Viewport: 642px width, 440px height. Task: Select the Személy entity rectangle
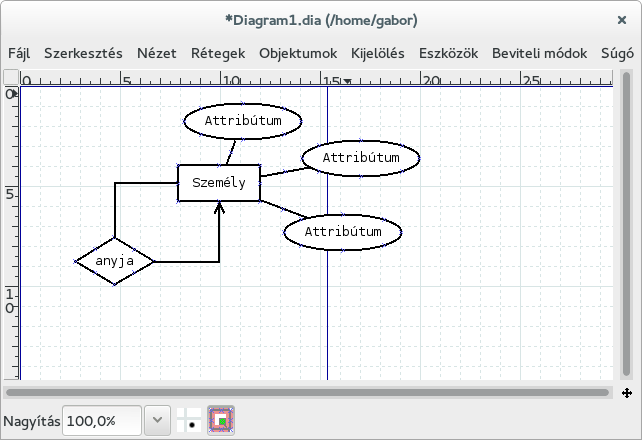218,183
